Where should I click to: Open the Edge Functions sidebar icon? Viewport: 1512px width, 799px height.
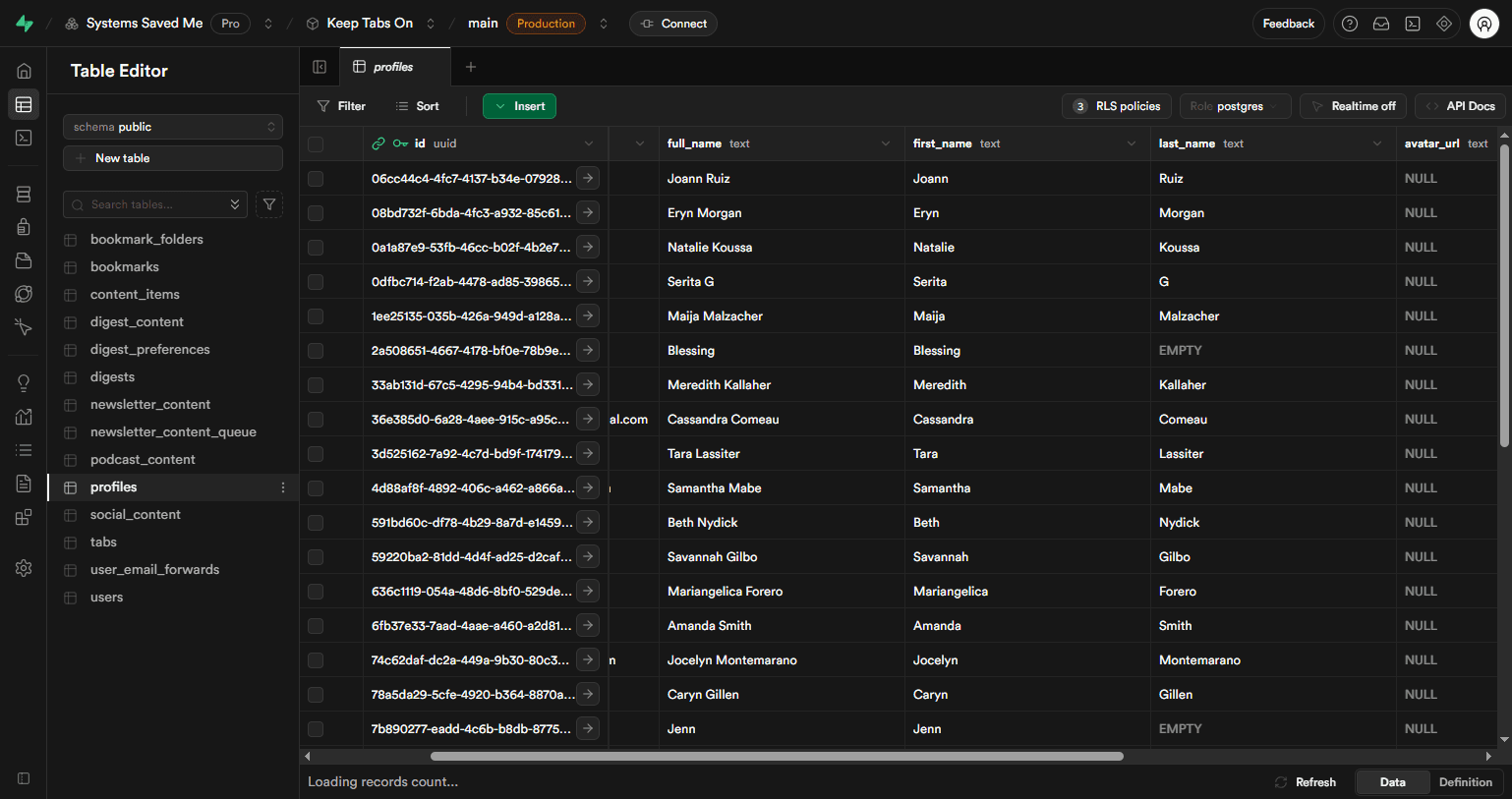[24, 294]
